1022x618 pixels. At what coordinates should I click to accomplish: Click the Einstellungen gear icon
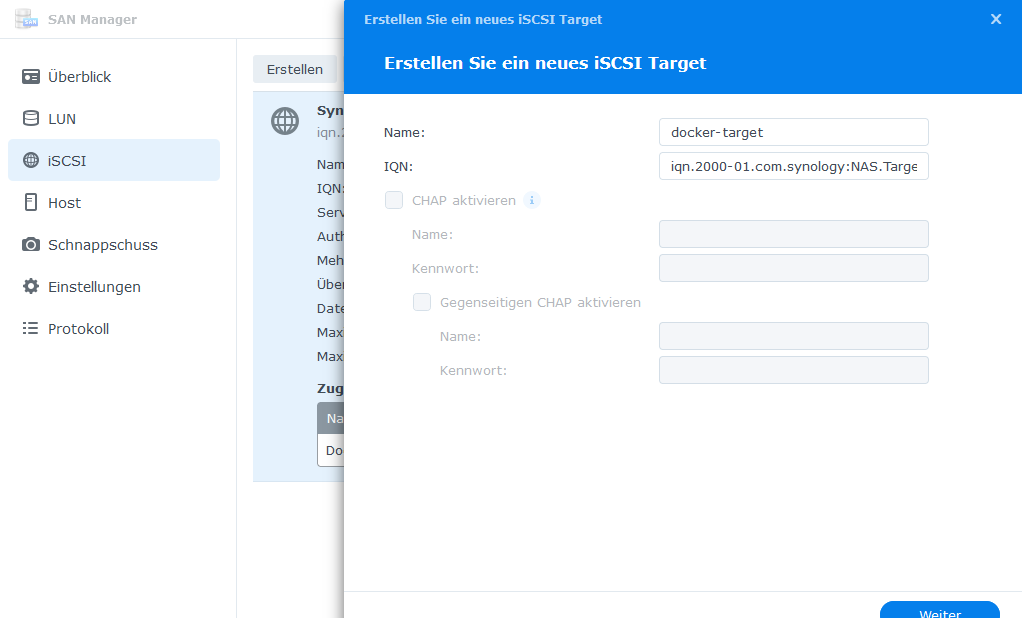[31, 287]
